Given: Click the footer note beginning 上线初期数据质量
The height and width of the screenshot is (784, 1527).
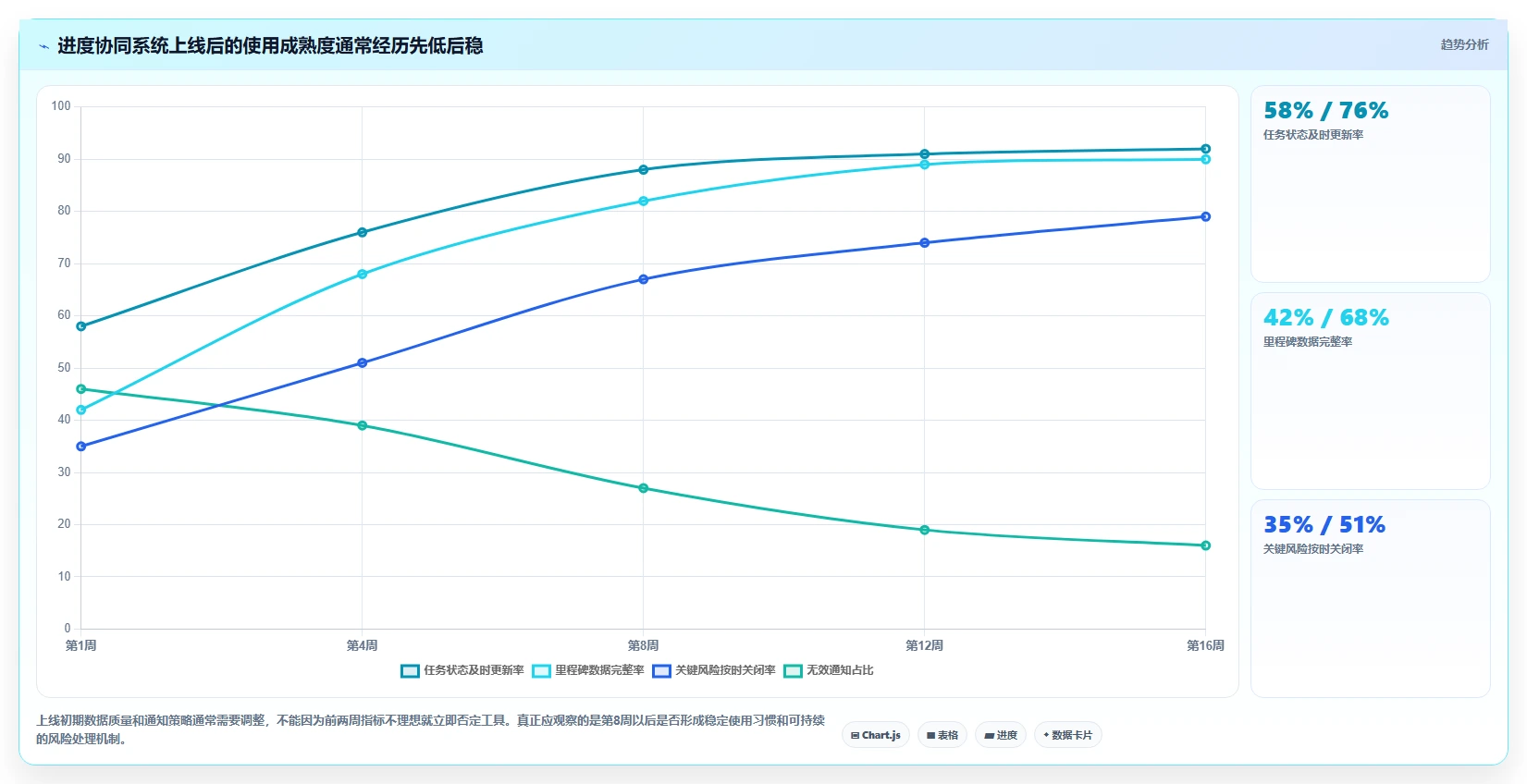Looking at the screenshot, I should (431, 729).
